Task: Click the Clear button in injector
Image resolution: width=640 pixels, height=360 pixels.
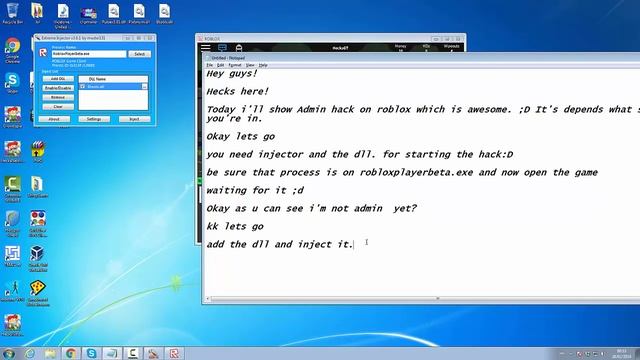Action: [58, 107]
